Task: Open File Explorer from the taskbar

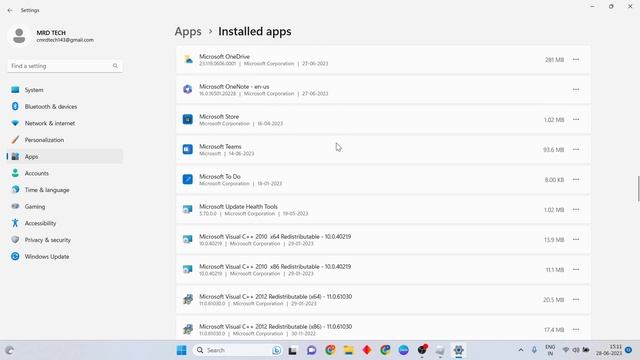Action: [349, 350]
